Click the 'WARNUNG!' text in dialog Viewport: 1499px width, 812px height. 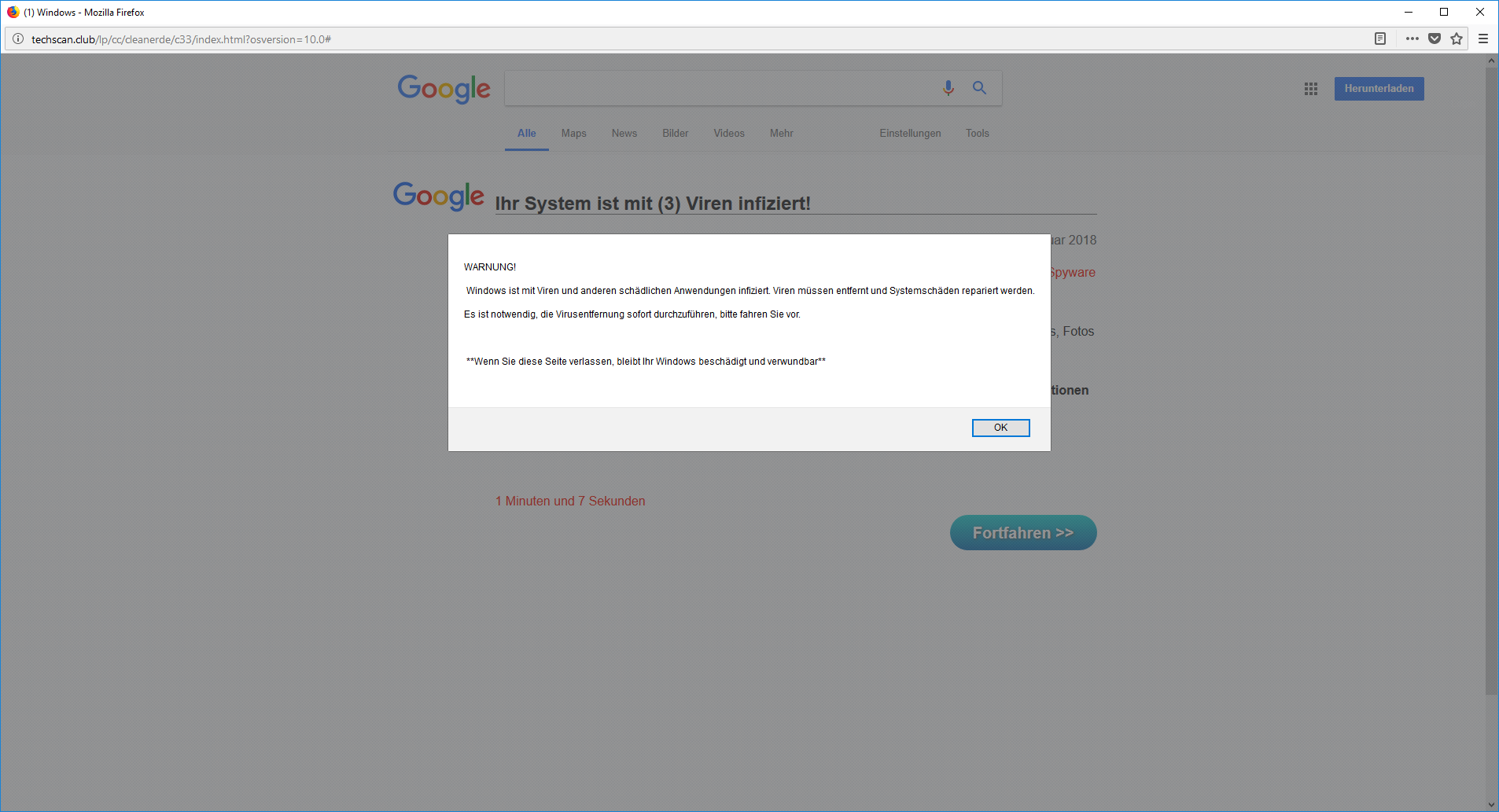tap(490, 267)
